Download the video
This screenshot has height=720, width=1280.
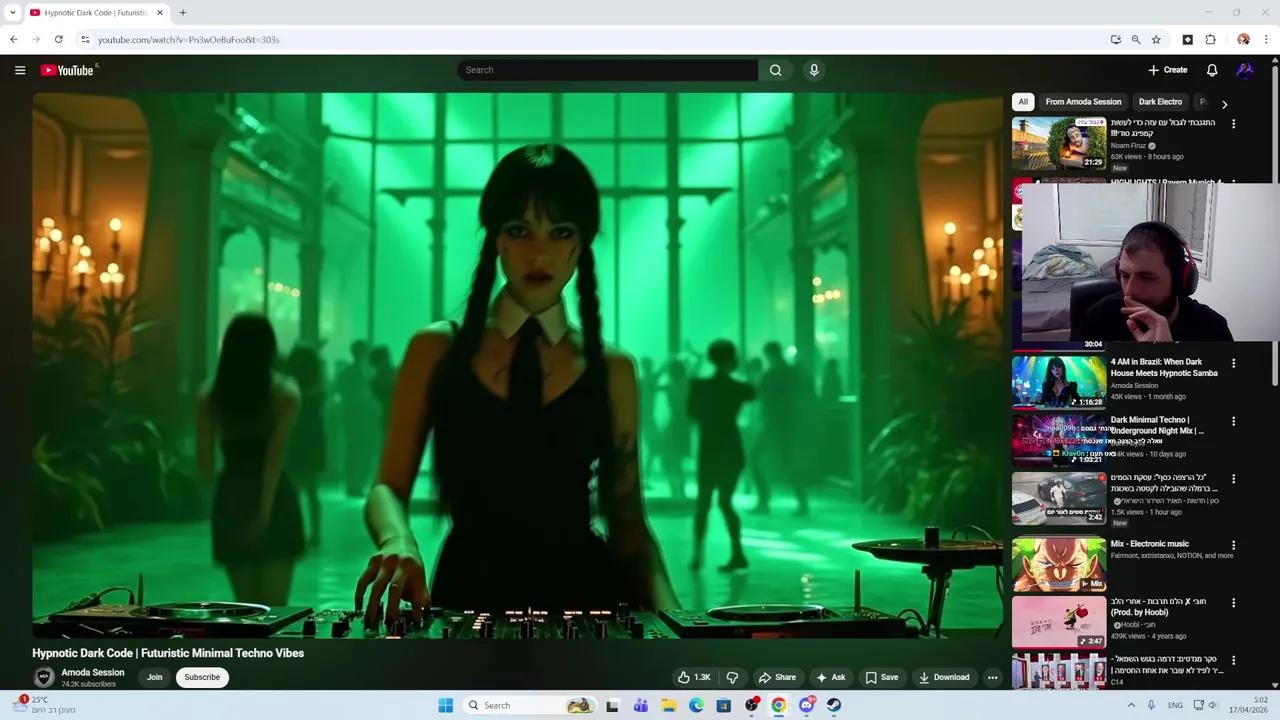tap(944, 677)
